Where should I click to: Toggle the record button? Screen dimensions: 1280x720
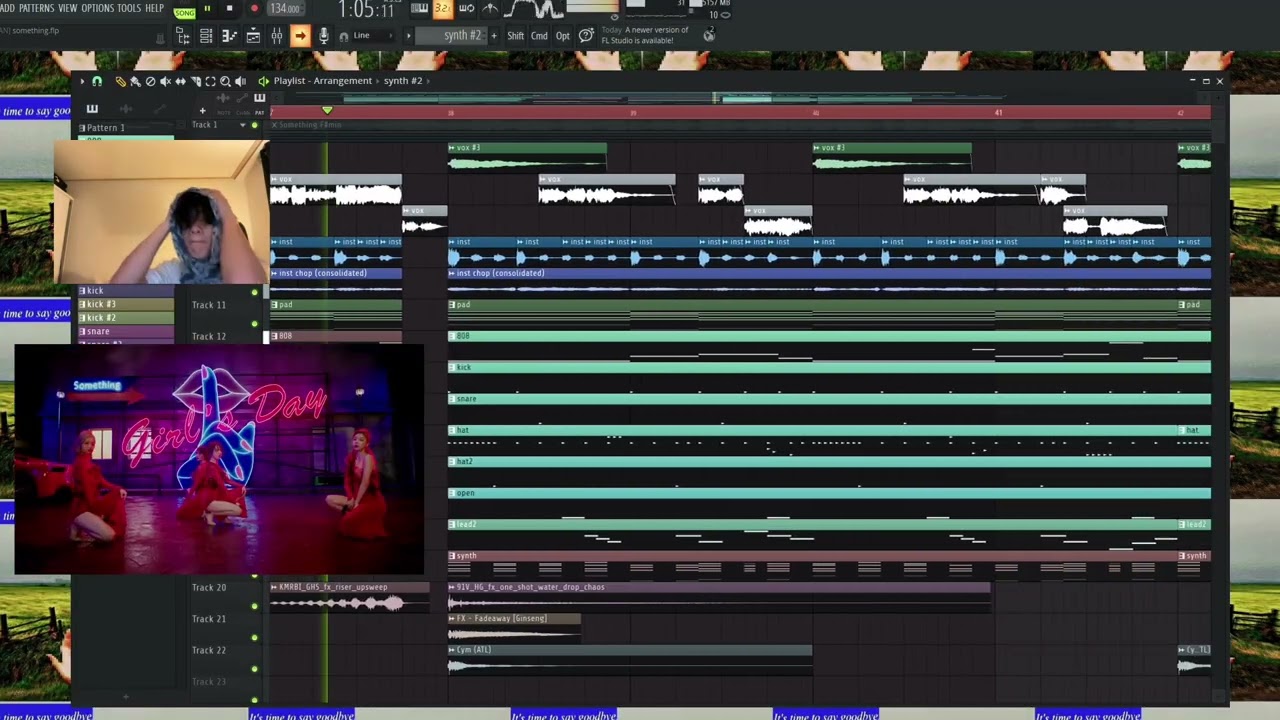[253, 9]
